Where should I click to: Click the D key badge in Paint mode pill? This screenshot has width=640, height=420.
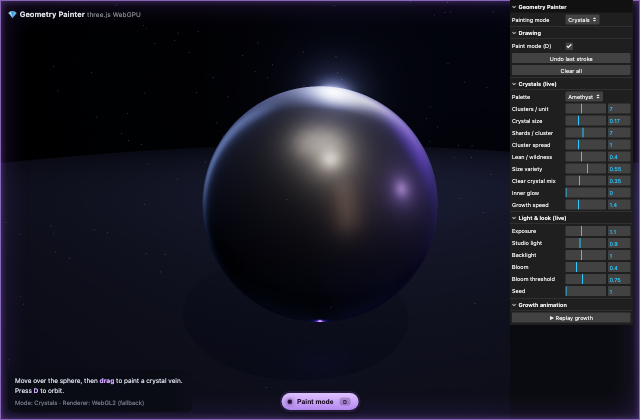345,402
